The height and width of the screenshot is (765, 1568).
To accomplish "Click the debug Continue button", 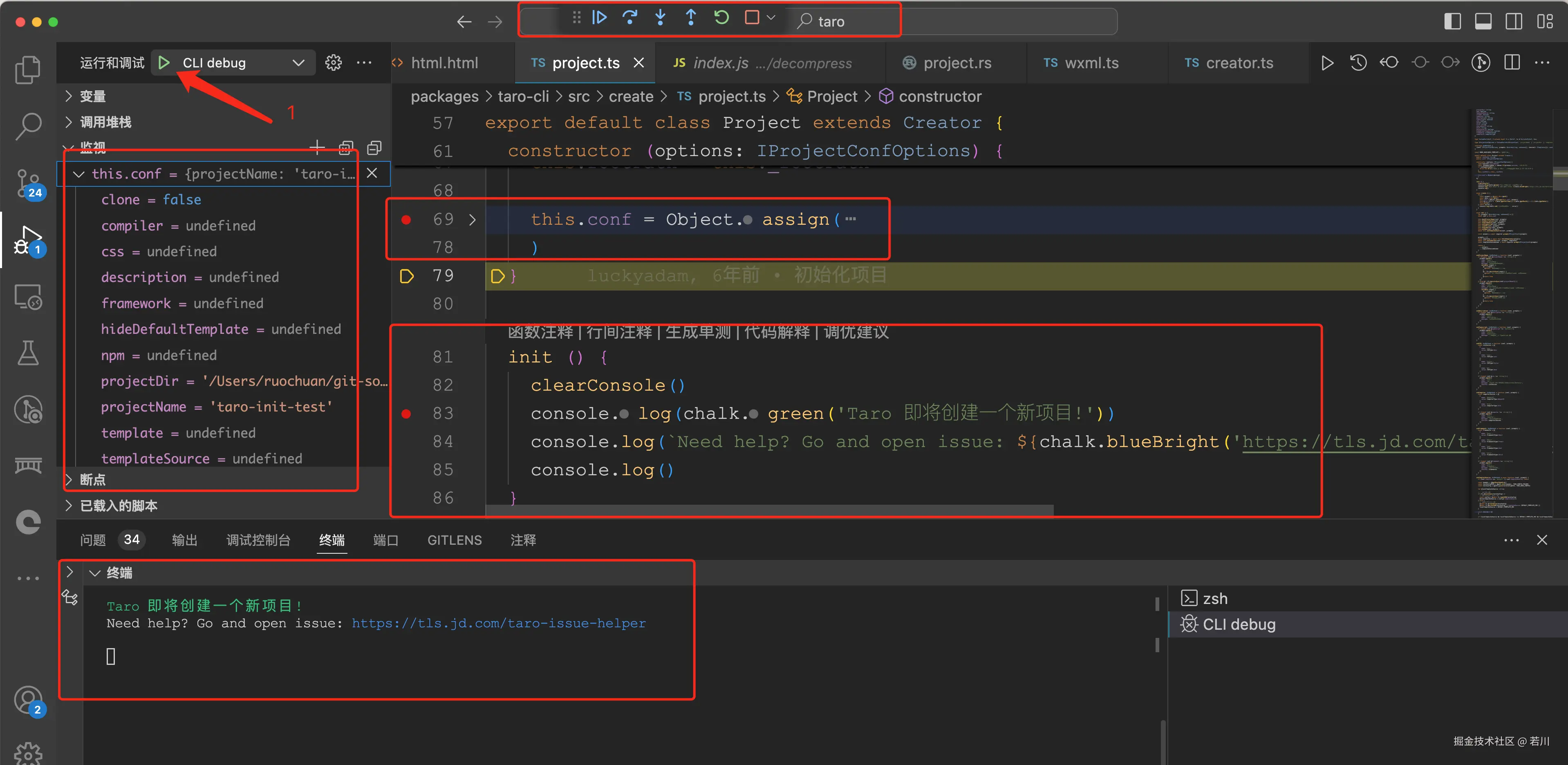I will tap(599, 18).
